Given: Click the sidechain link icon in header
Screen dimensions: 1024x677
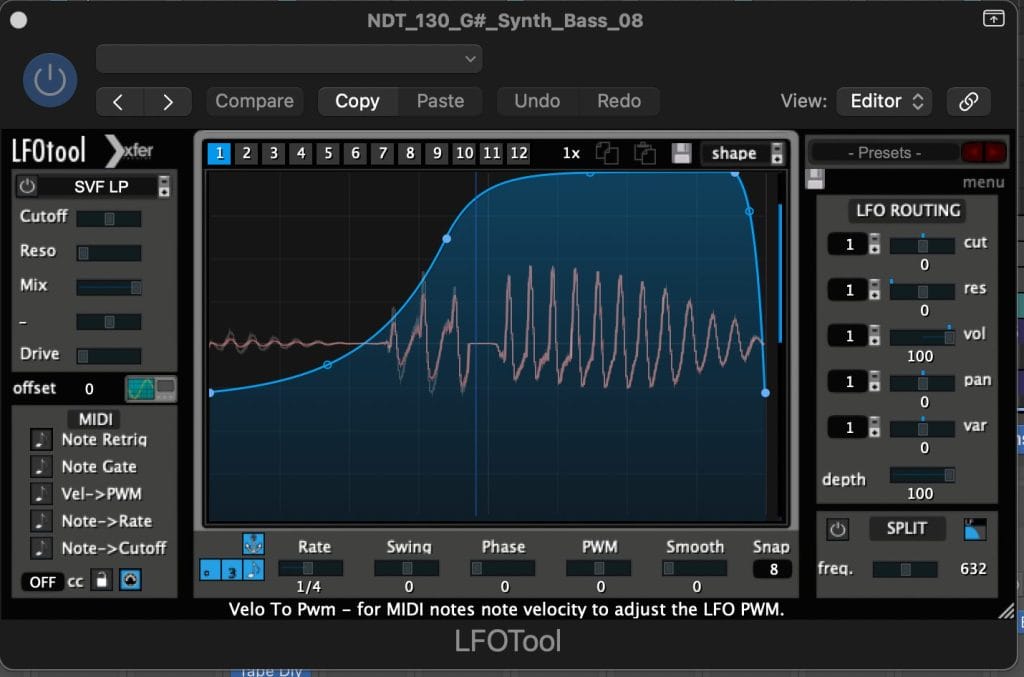Looking at the screenshot, I should tap(968, 101).
